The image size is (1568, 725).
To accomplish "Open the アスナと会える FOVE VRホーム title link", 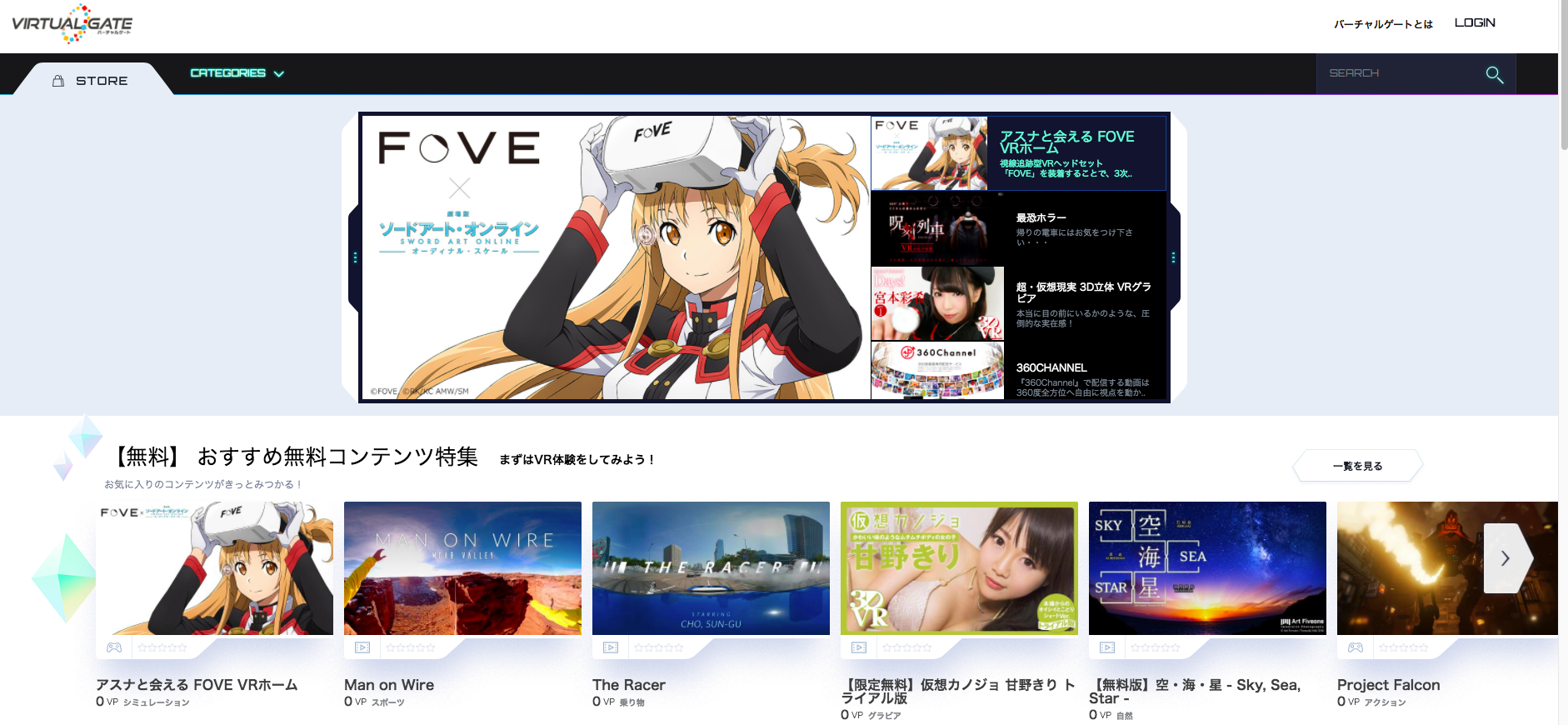I will (x=197, y=685).
